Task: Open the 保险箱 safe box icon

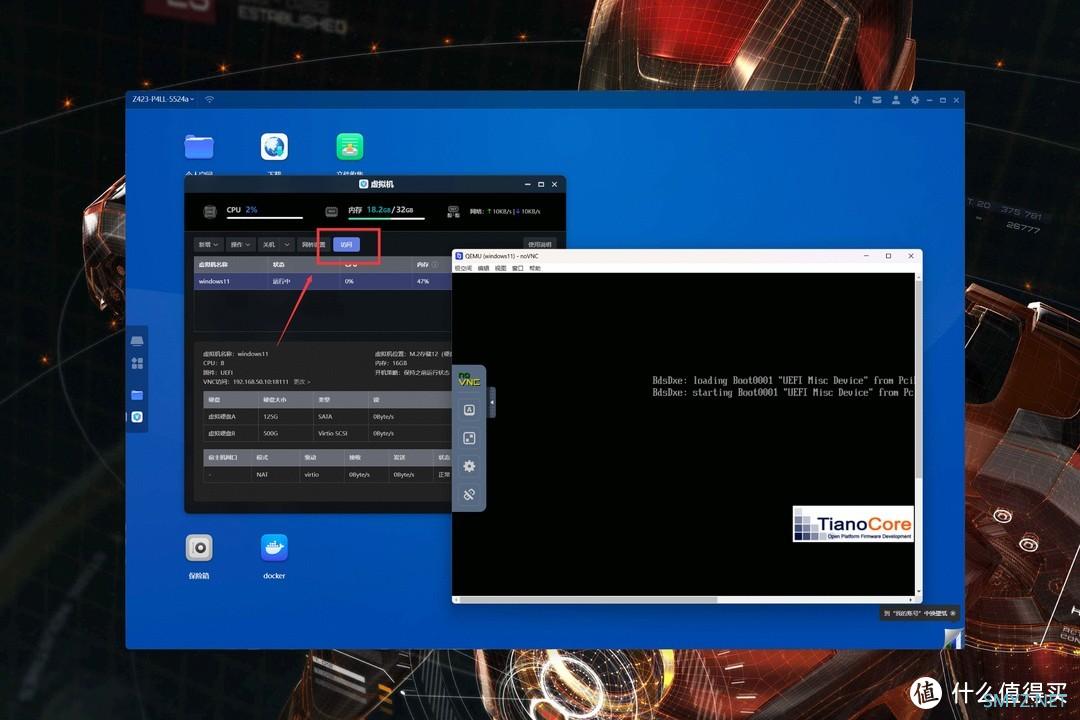Action: pyautogui.click(x=199, y=548)
